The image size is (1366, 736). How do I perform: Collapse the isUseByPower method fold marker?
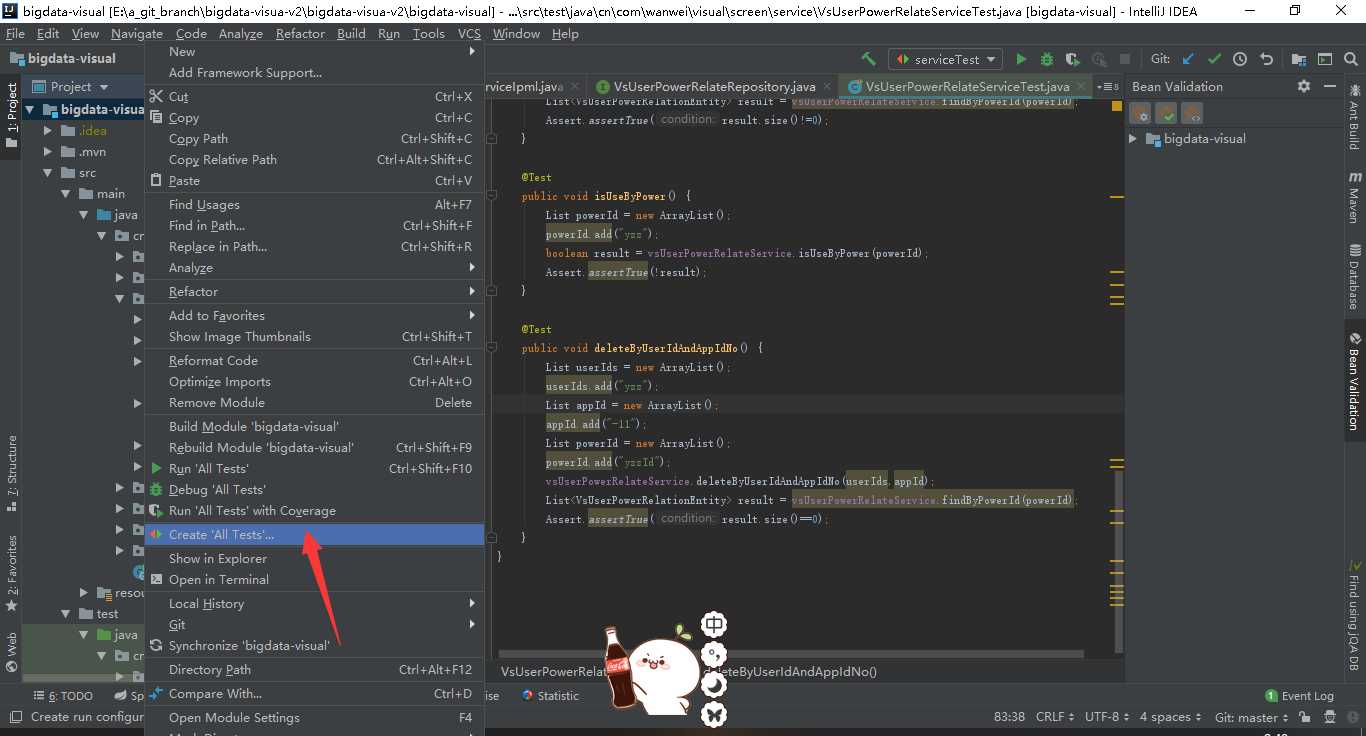point(493,196)
